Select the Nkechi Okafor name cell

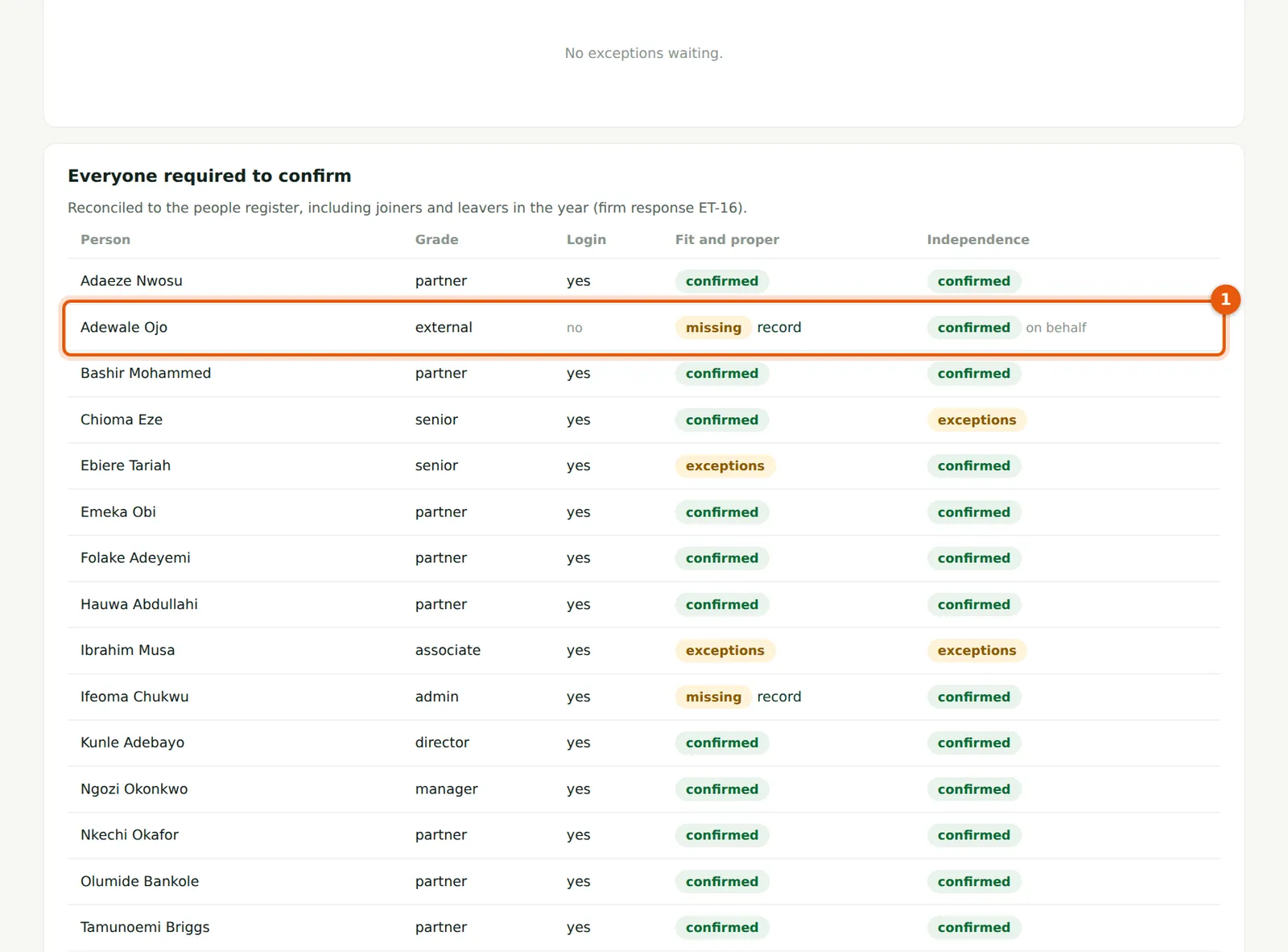coord(130,835)
